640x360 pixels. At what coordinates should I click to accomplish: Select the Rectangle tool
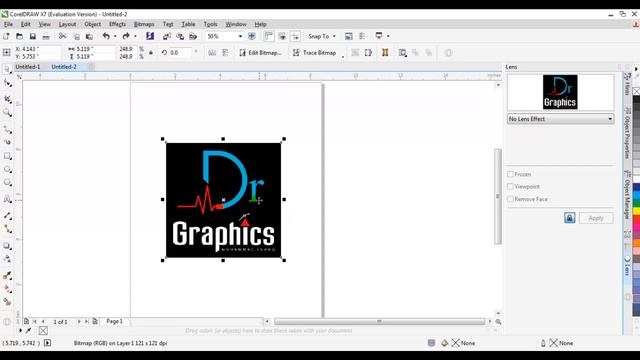[7, 156]
